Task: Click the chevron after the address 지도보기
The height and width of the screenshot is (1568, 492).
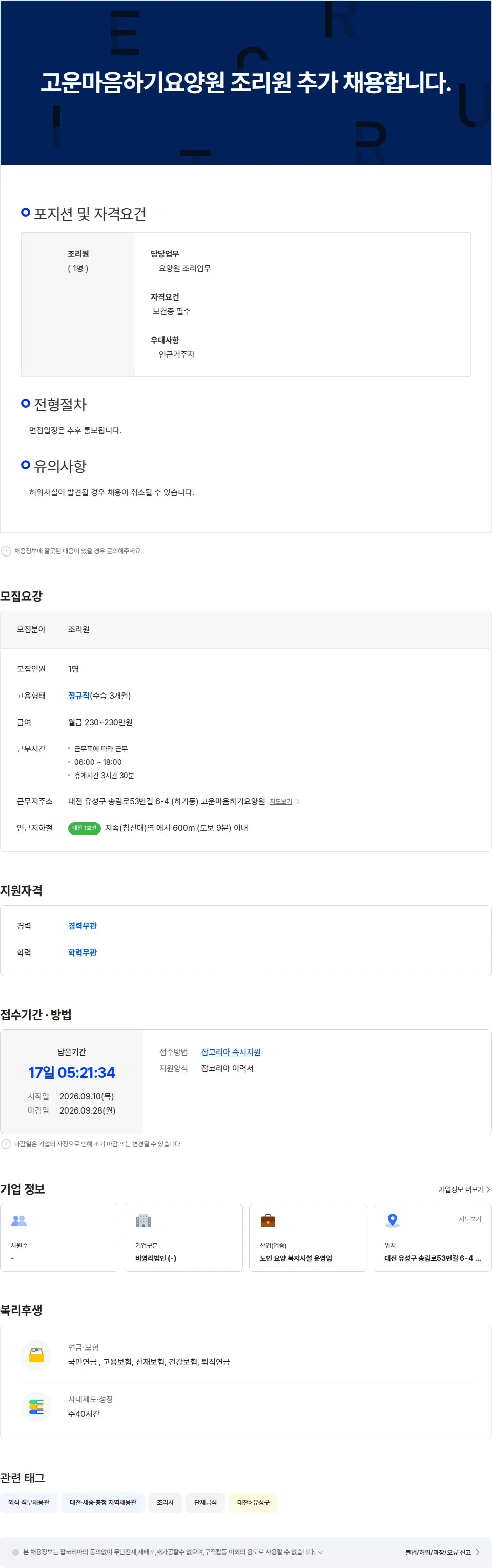Action: click(x=298, y=802)
